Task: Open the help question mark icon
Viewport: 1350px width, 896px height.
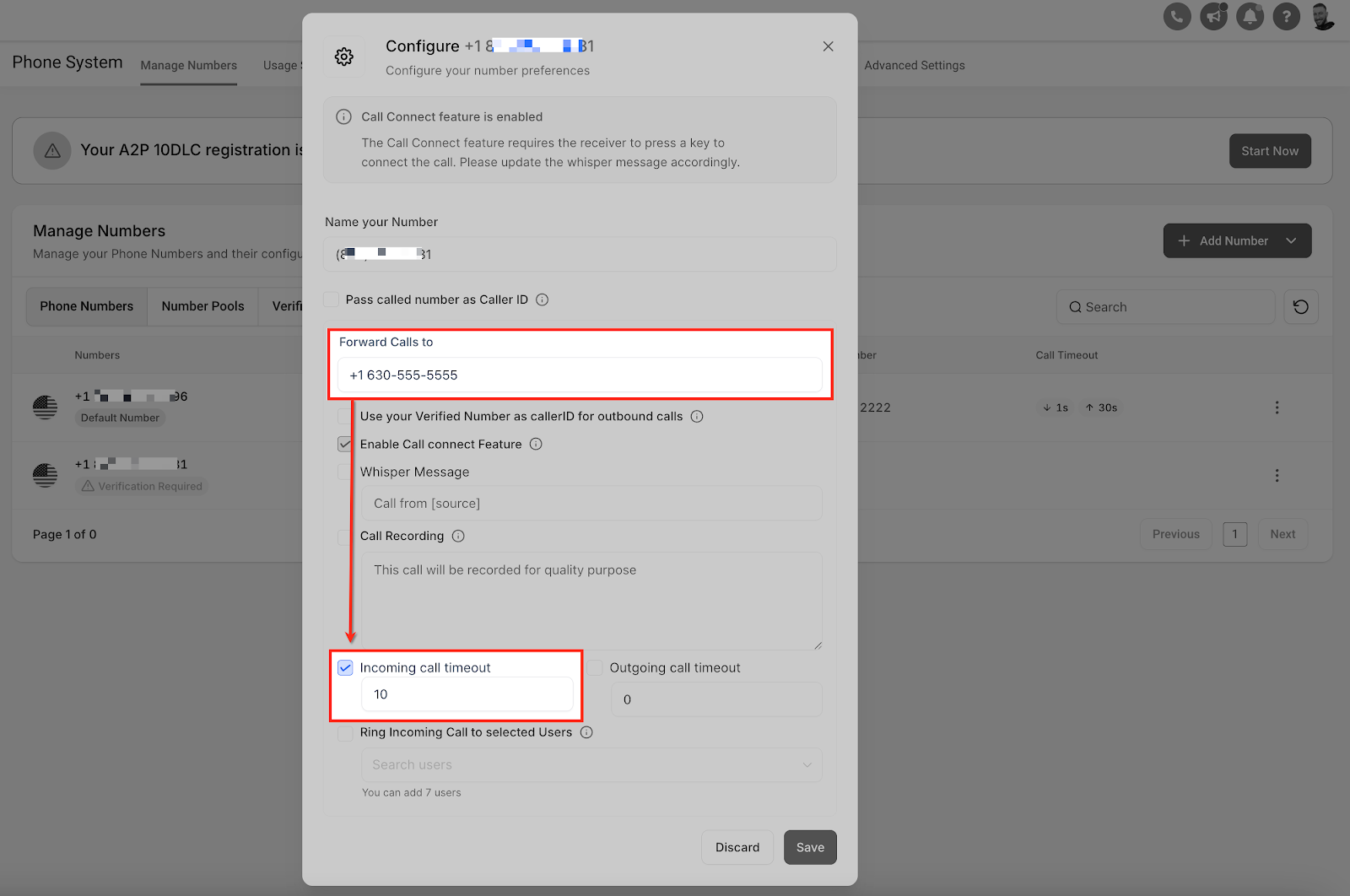Action: [x=1286, y=16]
